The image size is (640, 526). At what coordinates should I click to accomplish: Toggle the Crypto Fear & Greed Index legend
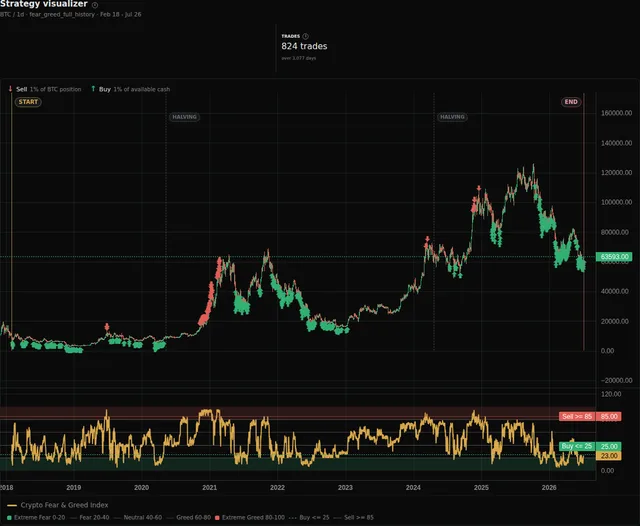pos(58,505)
